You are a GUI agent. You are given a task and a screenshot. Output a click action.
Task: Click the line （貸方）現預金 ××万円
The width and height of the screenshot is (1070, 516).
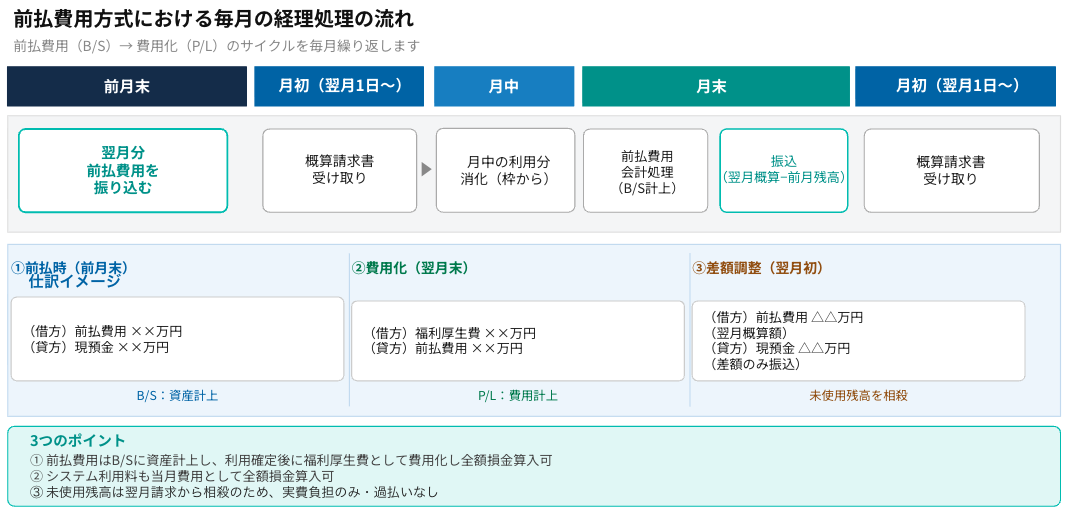pyautogui.click(x=97, y=347)
